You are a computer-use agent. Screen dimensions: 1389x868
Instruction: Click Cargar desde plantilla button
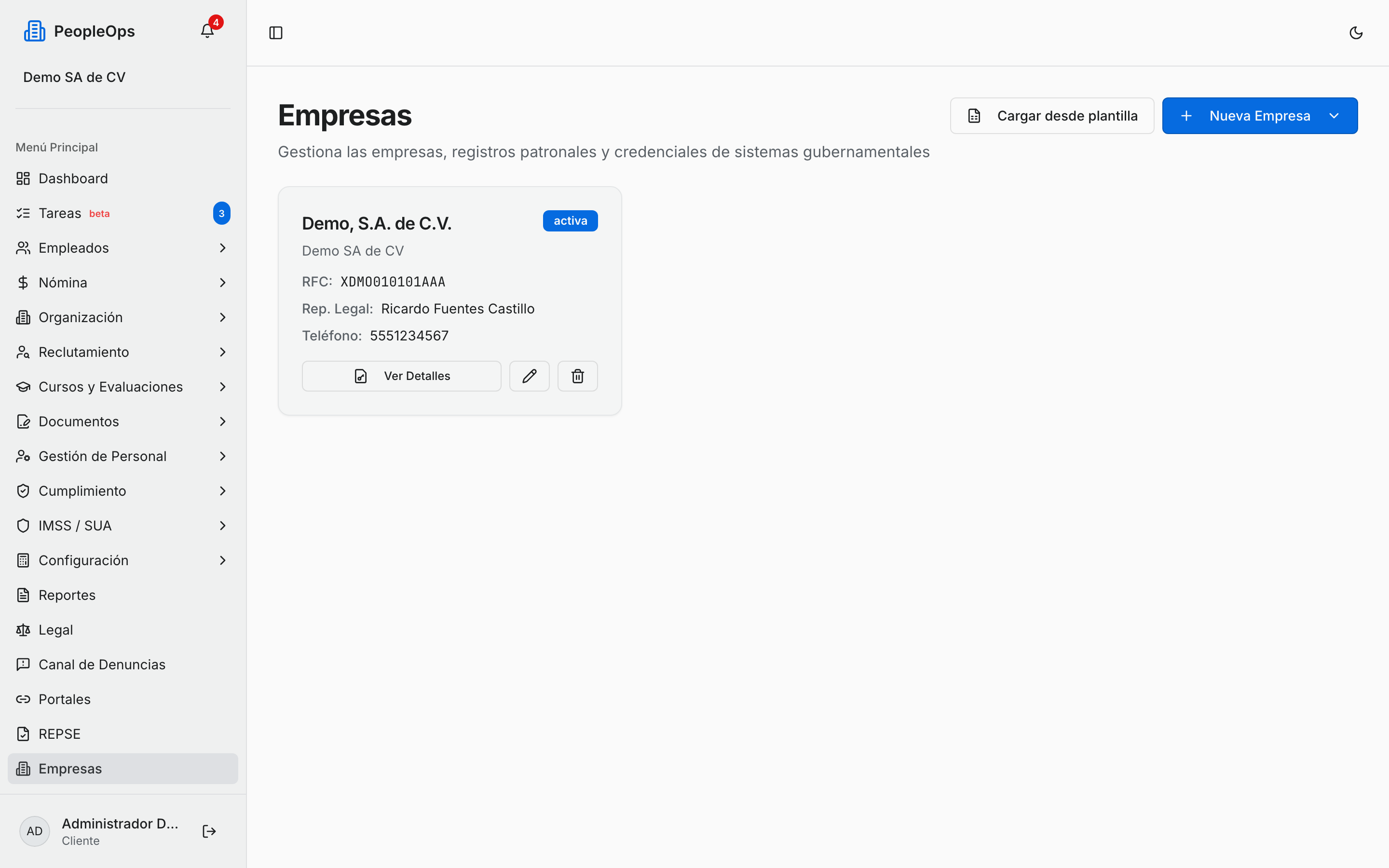[1051, 116]
